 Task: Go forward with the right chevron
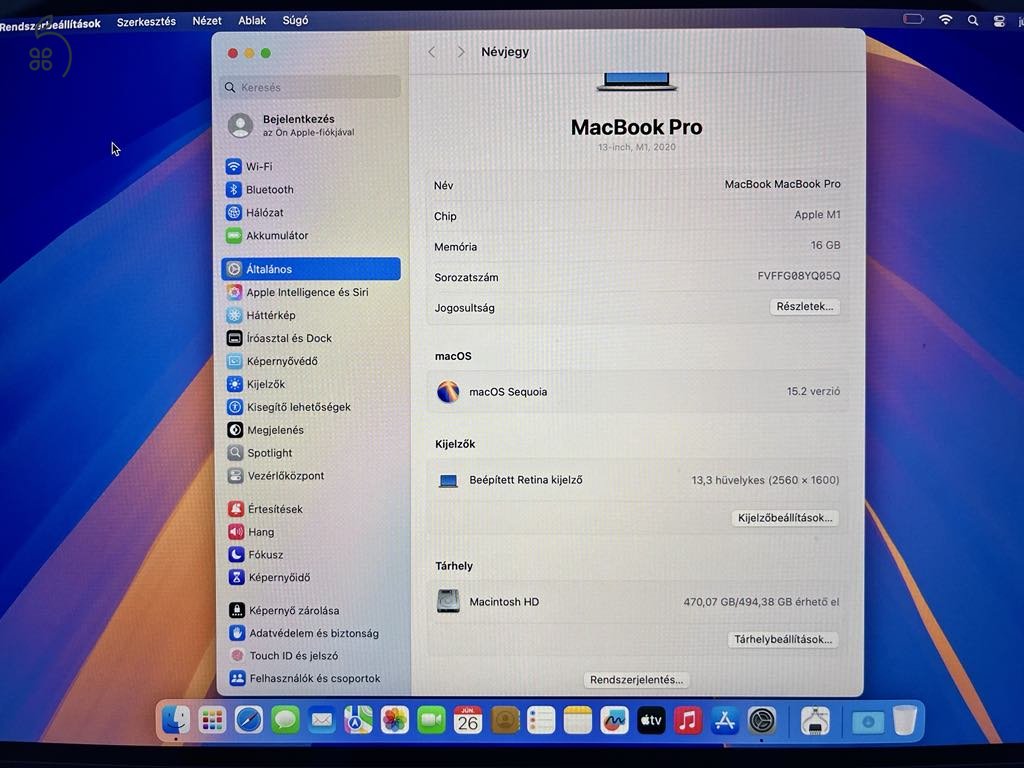(x=461, y=52)
